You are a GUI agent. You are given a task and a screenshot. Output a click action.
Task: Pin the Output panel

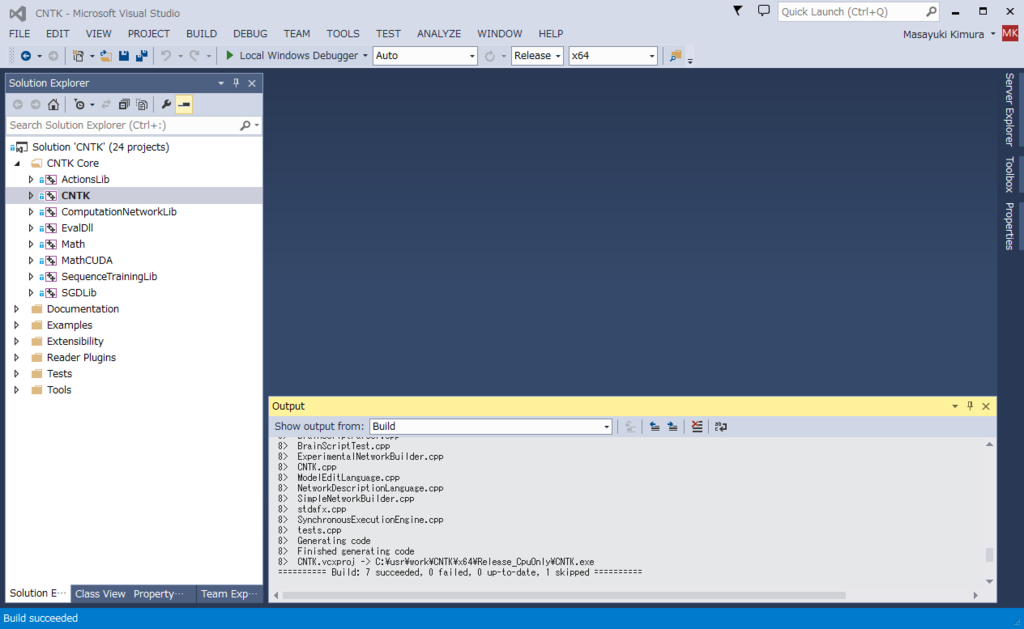pyautogui.click(x=970, y=406)
